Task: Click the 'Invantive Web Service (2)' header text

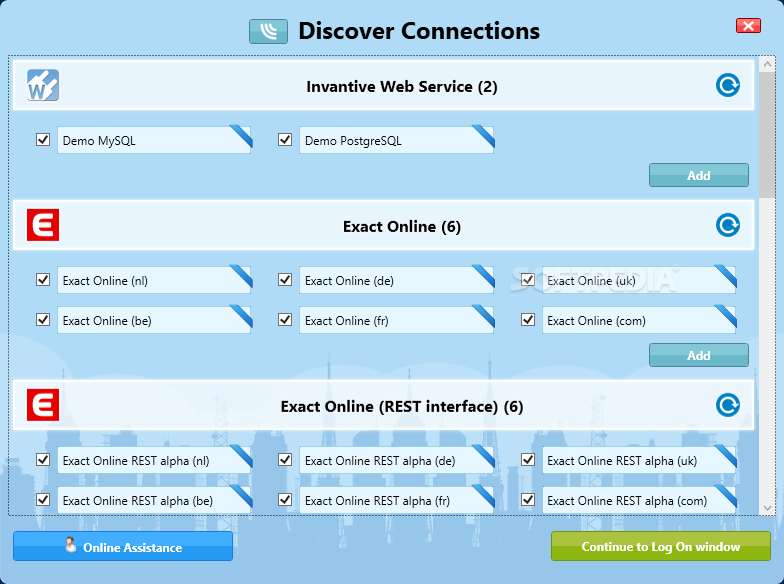Action: point(402,86)
